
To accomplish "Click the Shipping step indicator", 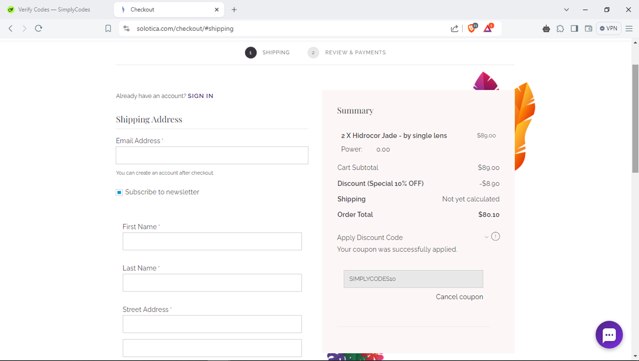I will [267, 53].
